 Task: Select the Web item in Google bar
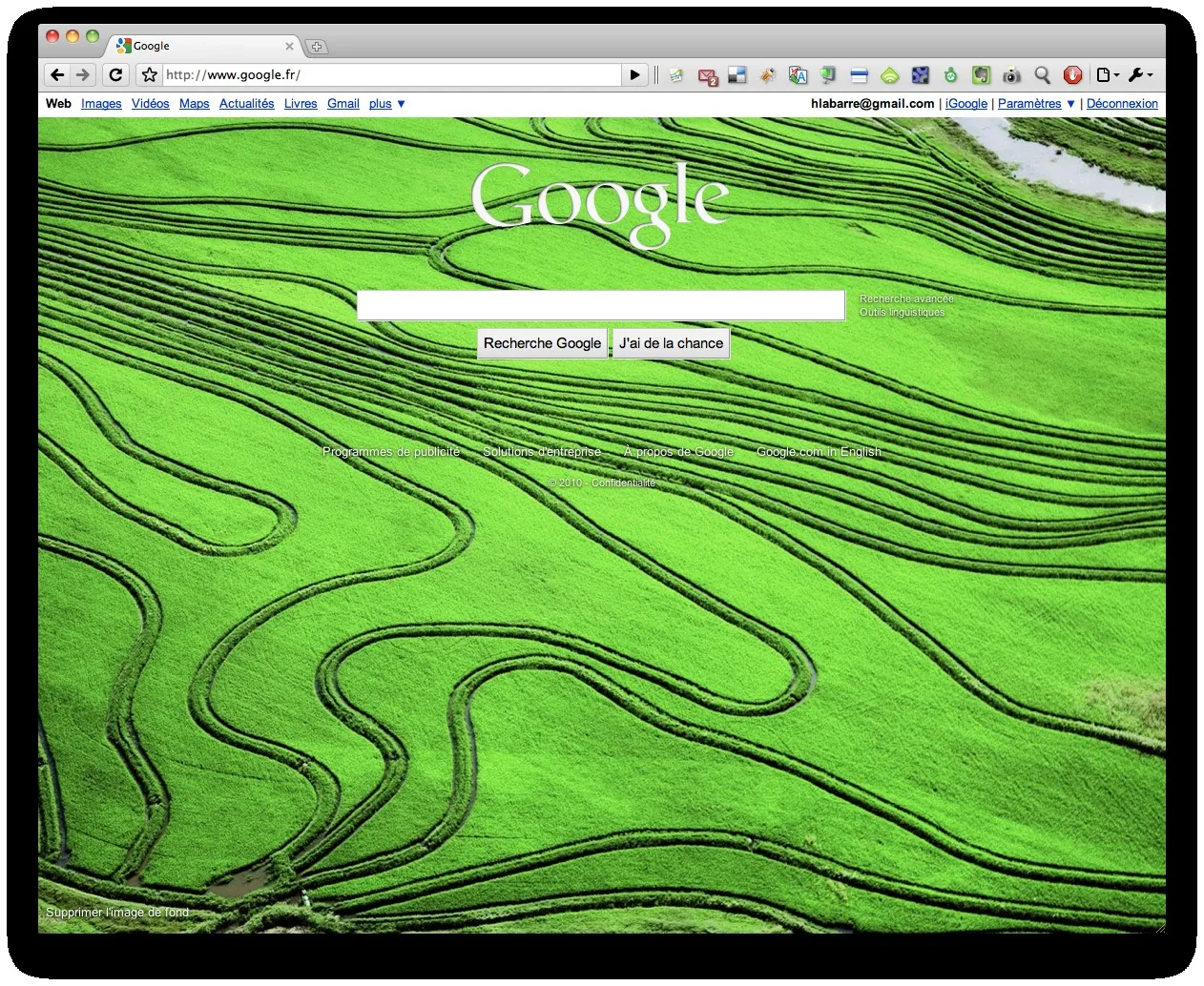pos(58,103)
